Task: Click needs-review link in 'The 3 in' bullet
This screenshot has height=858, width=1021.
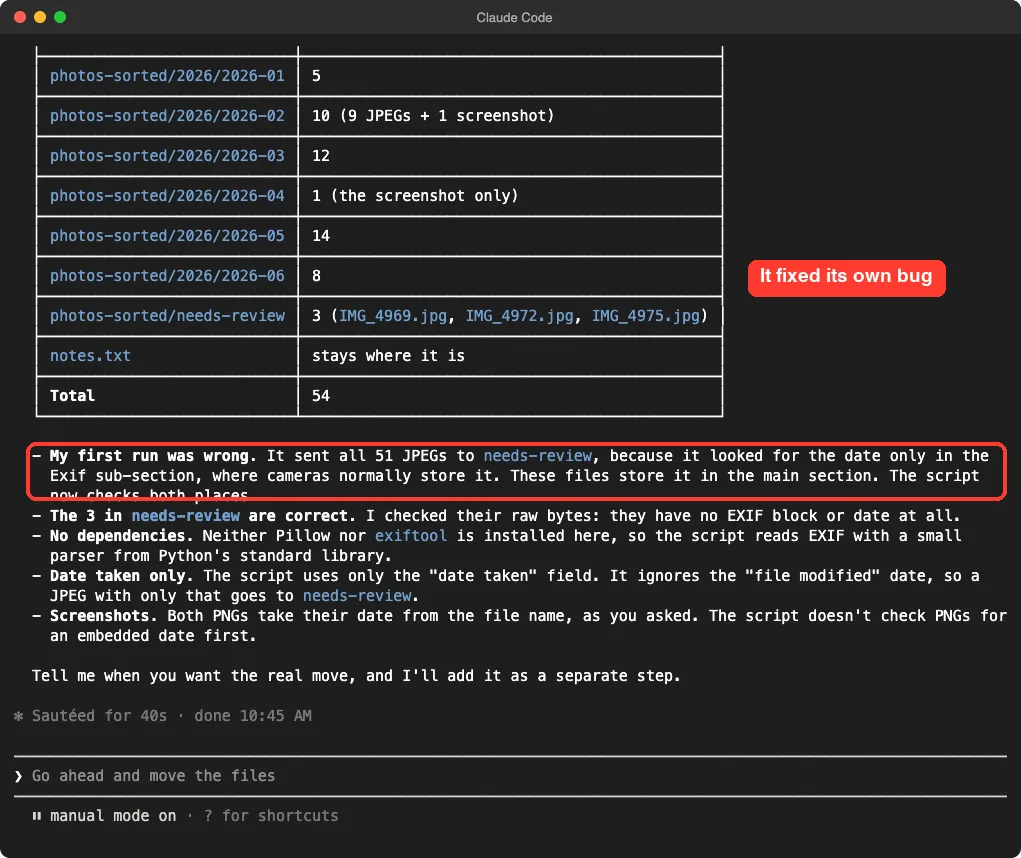Action: [x=186, y=516]
